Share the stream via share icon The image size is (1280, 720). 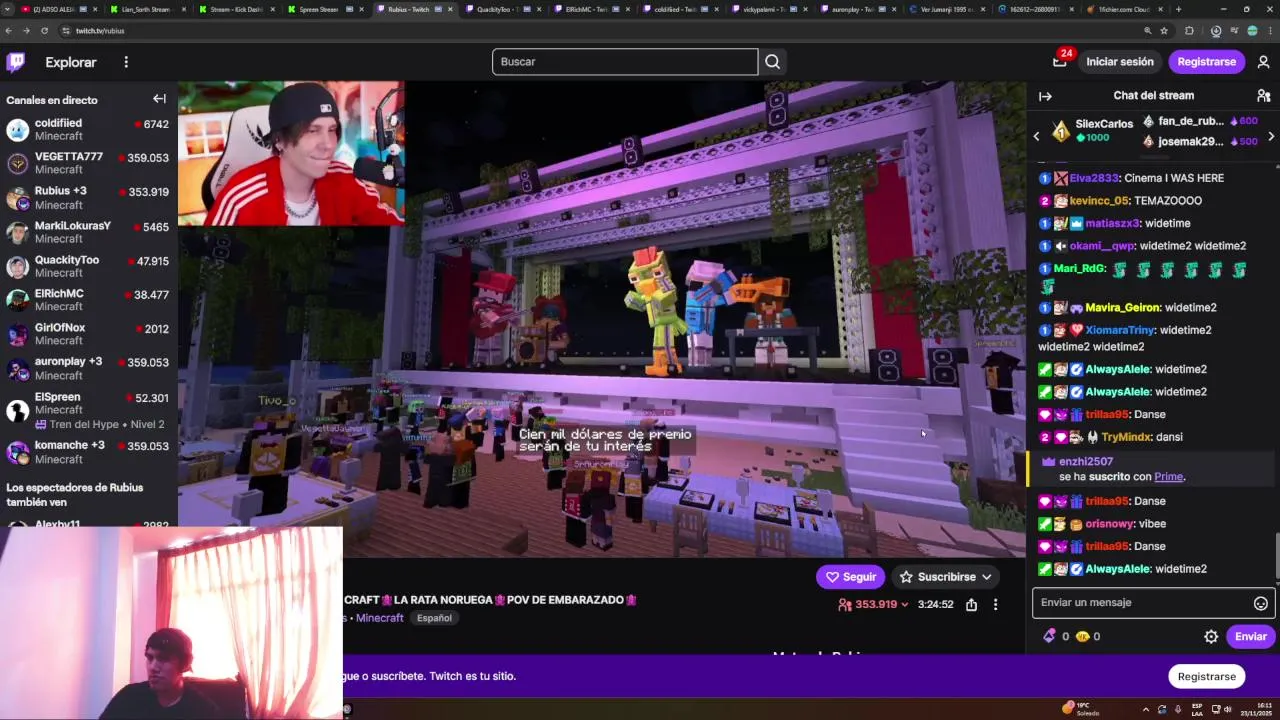coord(971,604)
